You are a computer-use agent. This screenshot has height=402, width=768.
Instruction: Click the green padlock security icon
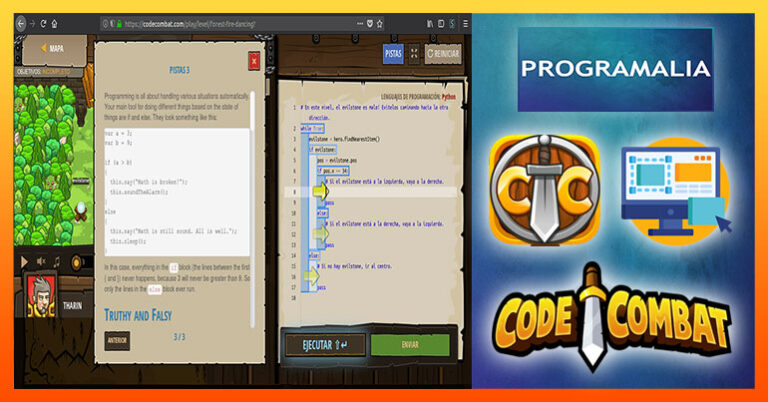119,24
